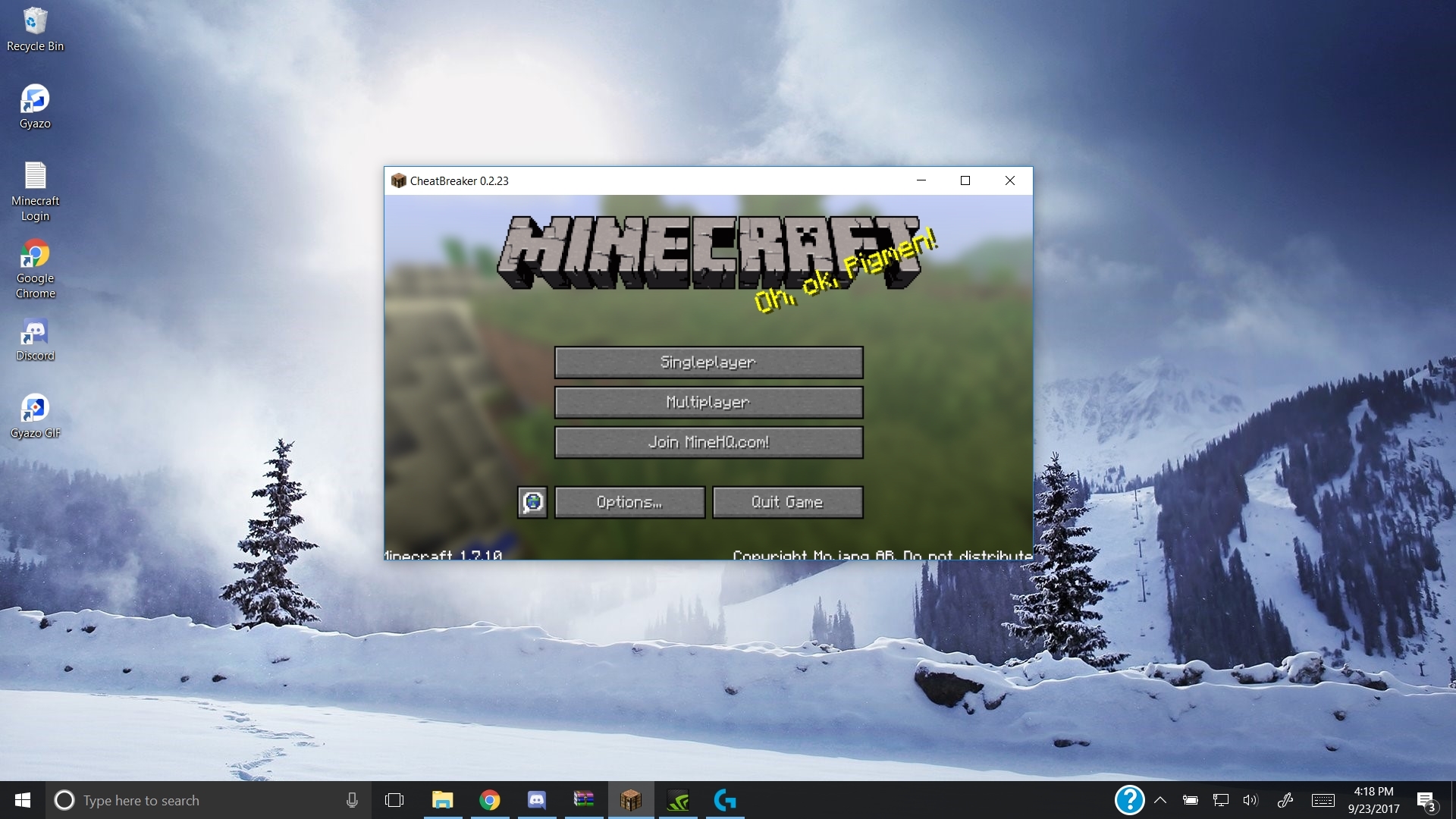Select the Gyazo desktop shortcut
The image size is (1456, 819).
coord(35,106)
